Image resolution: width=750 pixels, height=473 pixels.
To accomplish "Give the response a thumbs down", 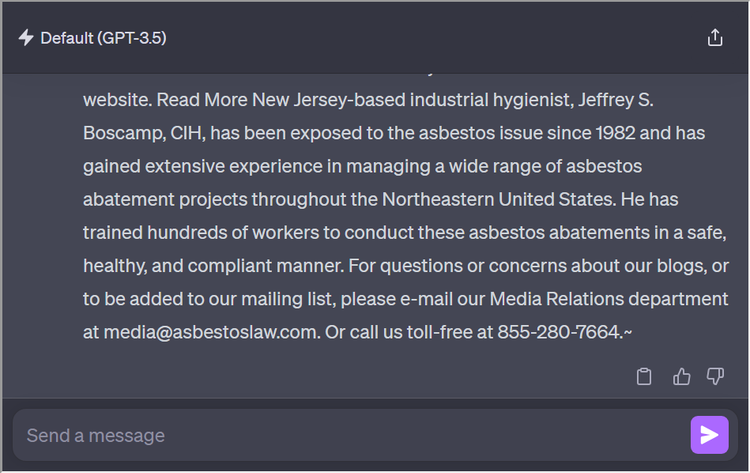I will [x=715, y=377].
